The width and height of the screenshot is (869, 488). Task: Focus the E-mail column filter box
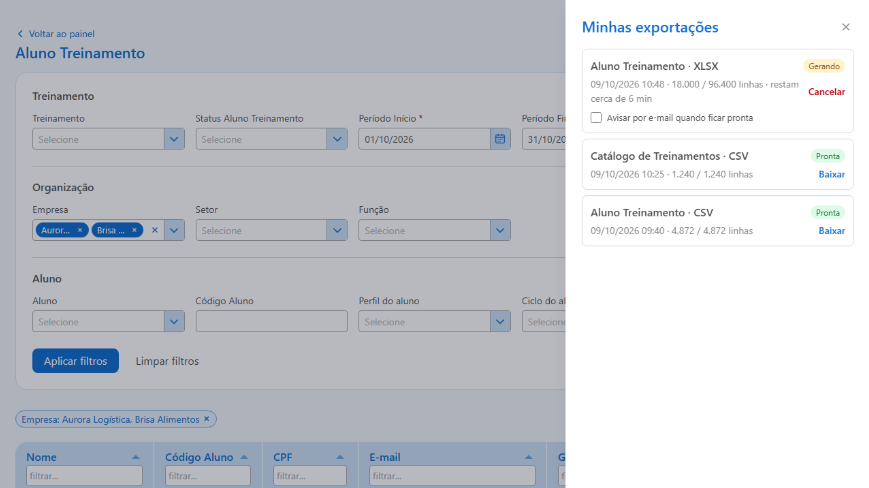pos(452,476)
